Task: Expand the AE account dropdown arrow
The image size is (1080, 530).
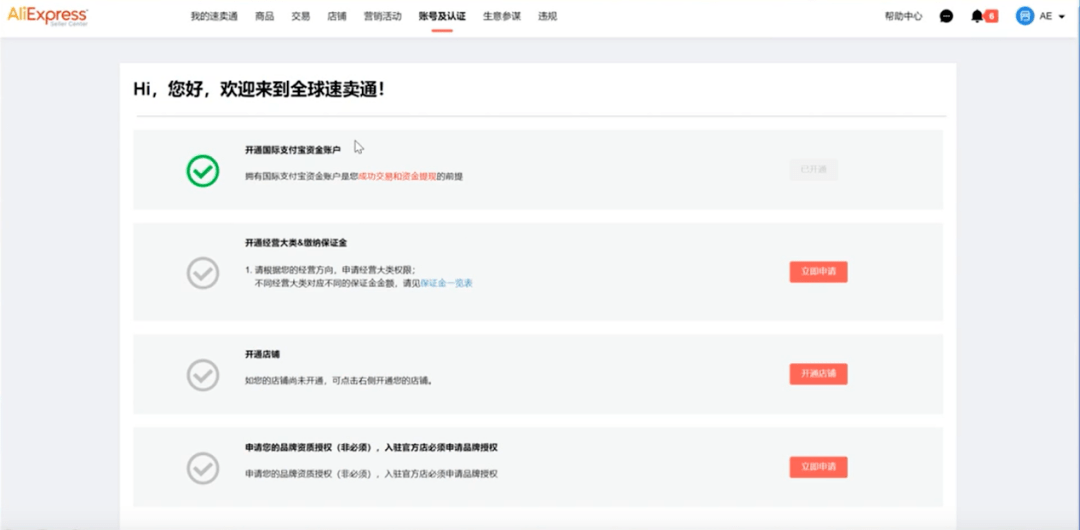Action: click(1061, 17)
